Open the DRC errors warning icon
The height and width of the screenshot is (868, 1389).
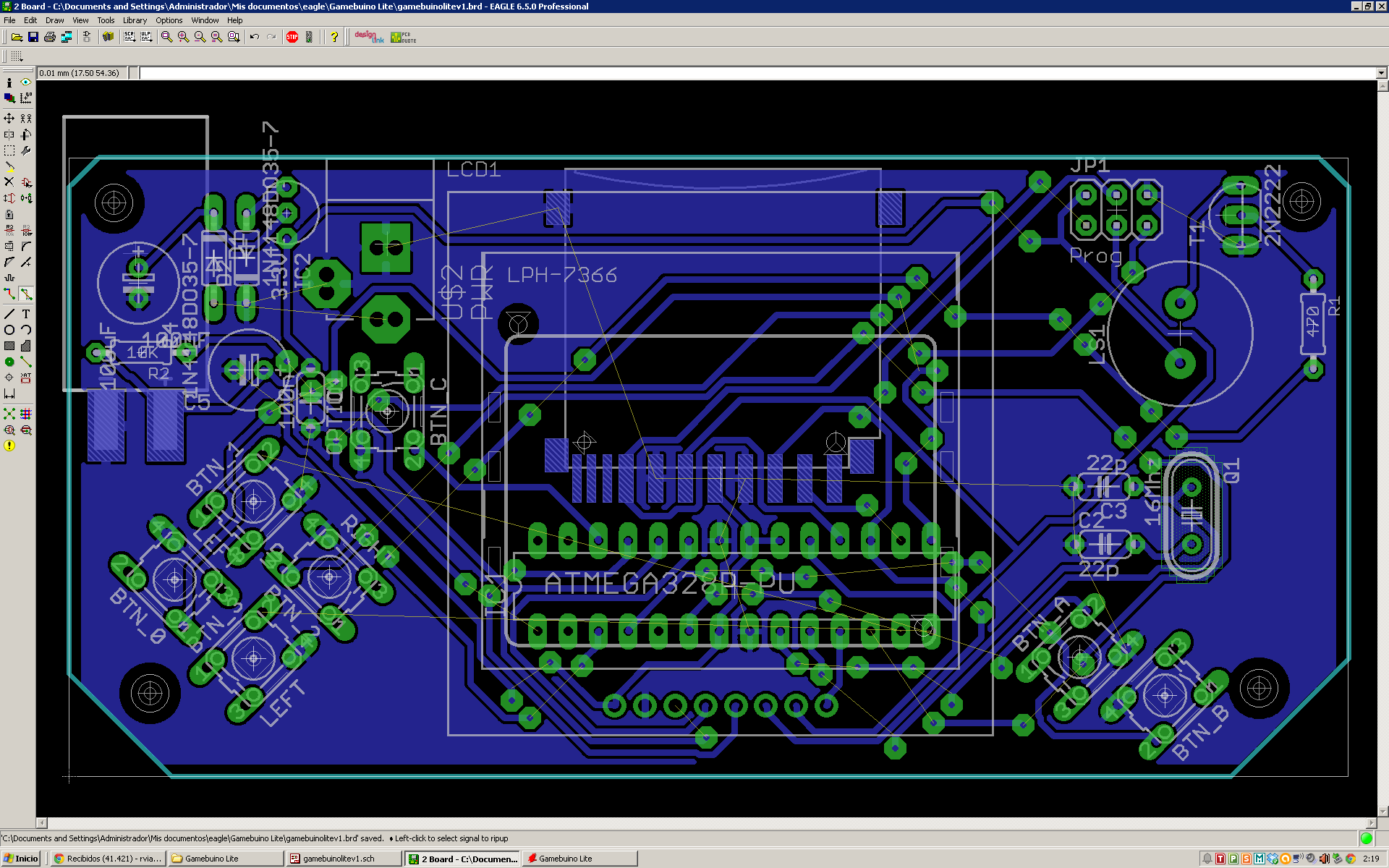[x=9, y=446]
